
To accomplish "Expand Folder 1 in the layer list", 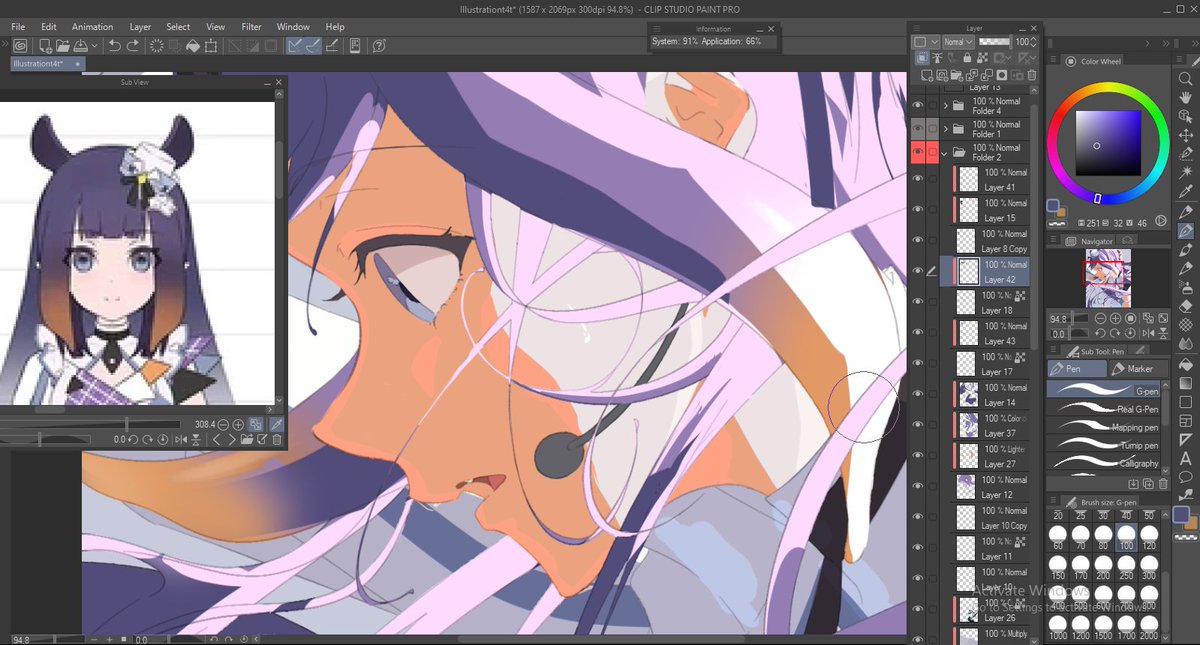I will point(945,129).
